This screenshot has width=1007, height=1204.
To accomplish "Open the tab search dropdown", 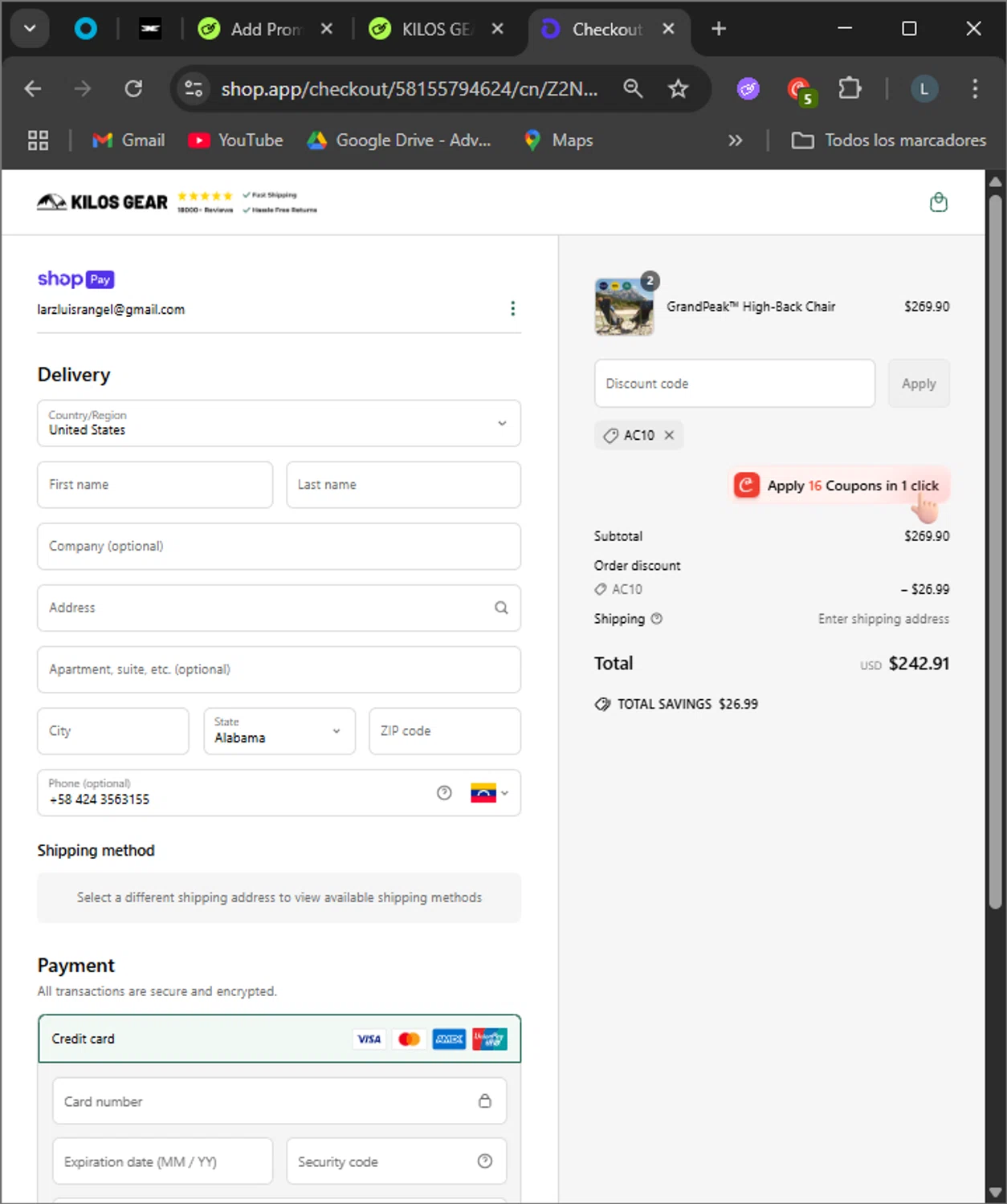I will coord(30,29).
